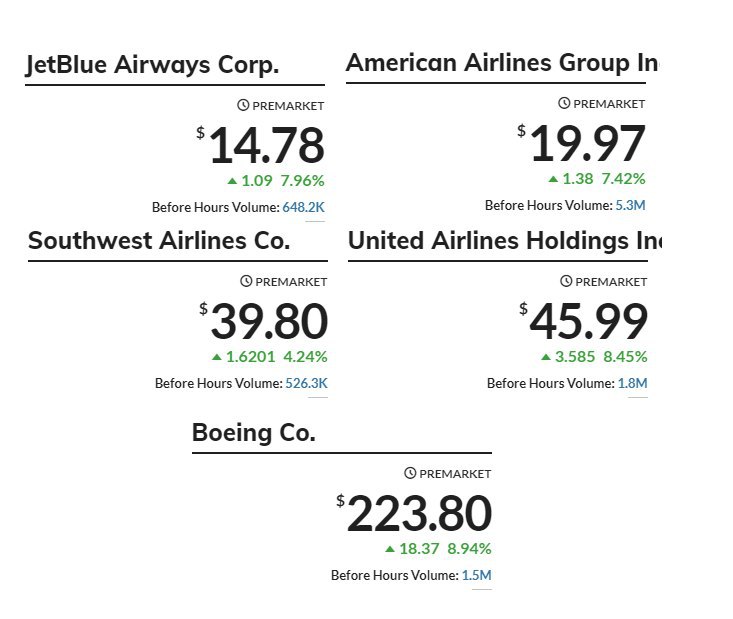Open the JetBlue Airways Corp. heading
The image size is (733, 619).
[152, 65]
